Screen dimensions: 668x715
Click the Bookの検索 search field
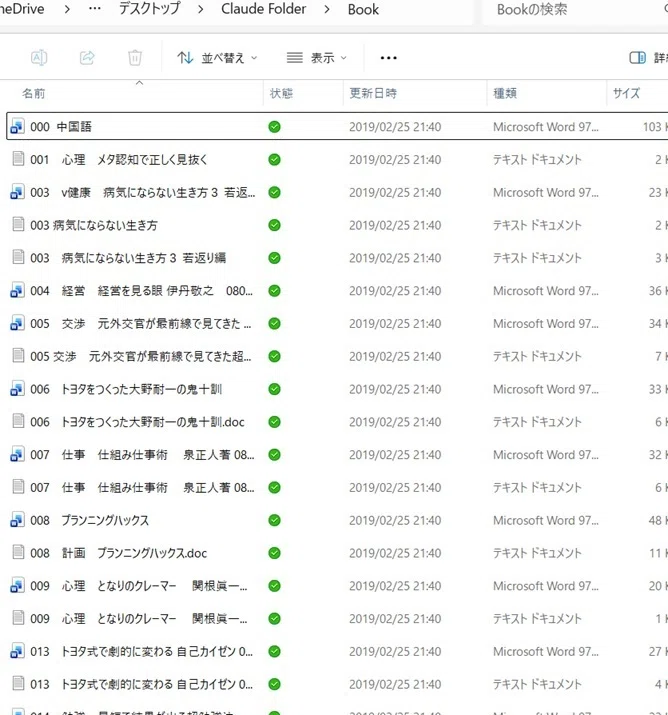click(575, 10)
